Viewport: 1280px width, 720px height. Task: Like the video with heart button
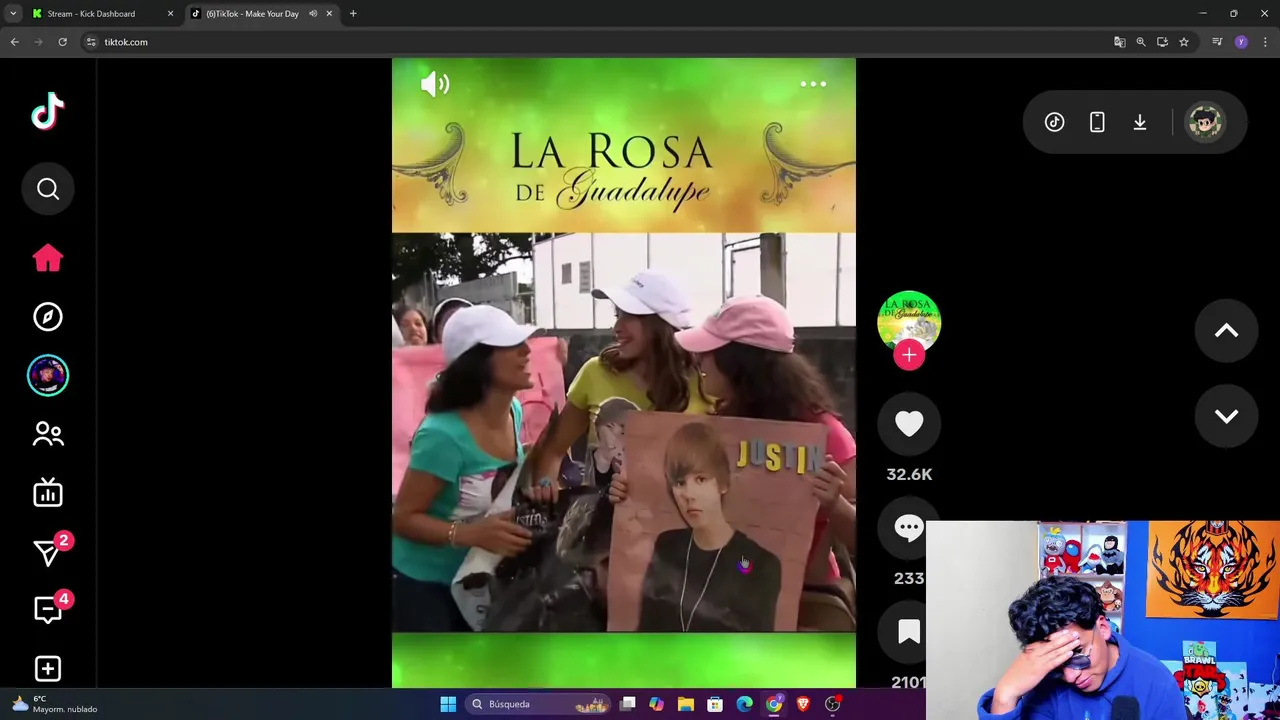[909, 424]
